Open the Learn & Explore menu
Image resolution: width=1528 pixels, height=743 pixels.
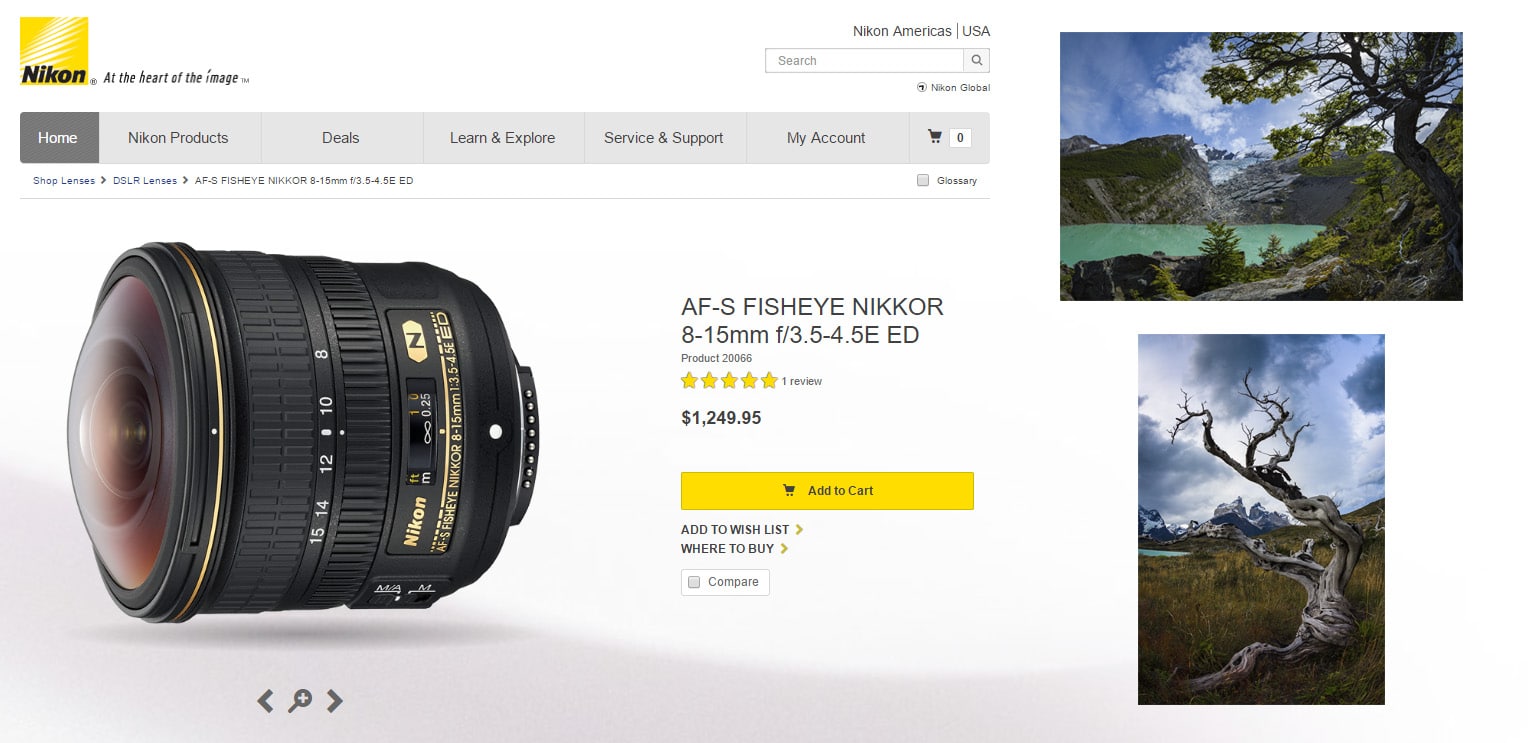(x=502, y=138)
